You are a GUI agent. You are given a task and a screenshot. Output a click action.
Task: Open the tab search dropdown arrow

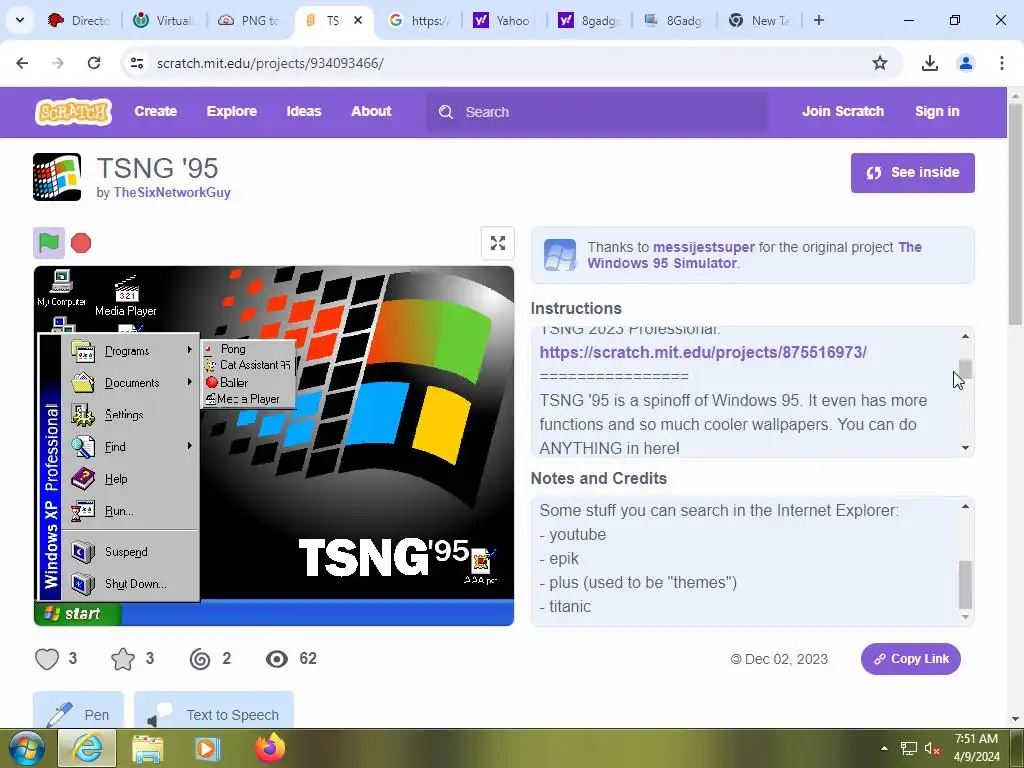coord(20,20)
